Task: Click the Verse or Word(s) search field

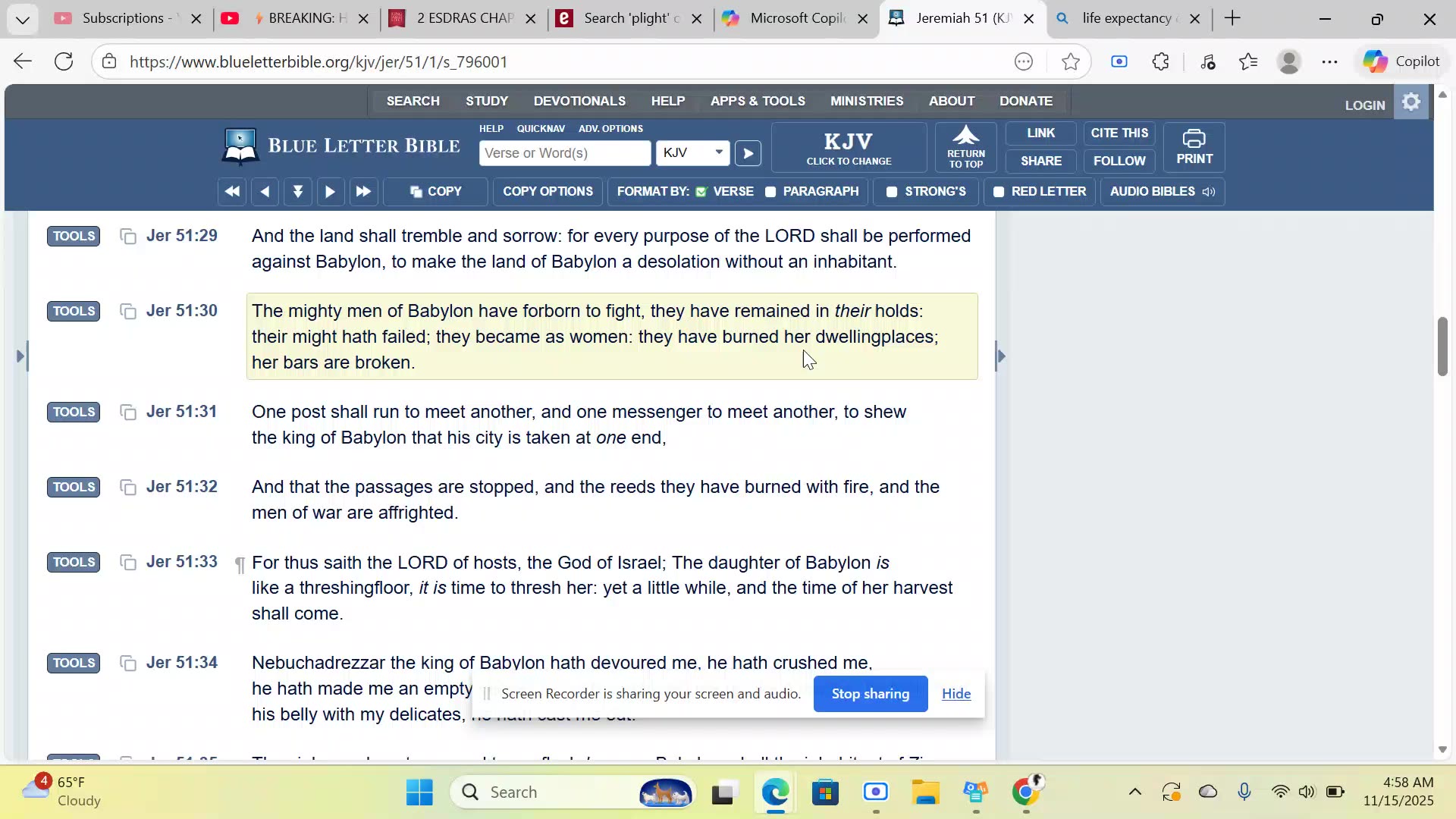Action: coord(564,153)
